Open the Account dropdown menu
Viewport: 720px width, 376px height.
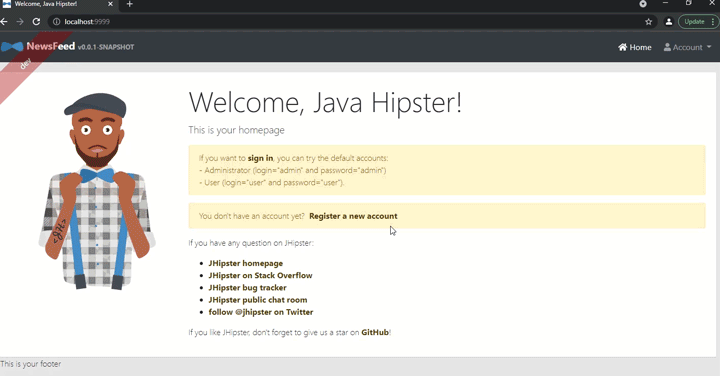[687, 47]
